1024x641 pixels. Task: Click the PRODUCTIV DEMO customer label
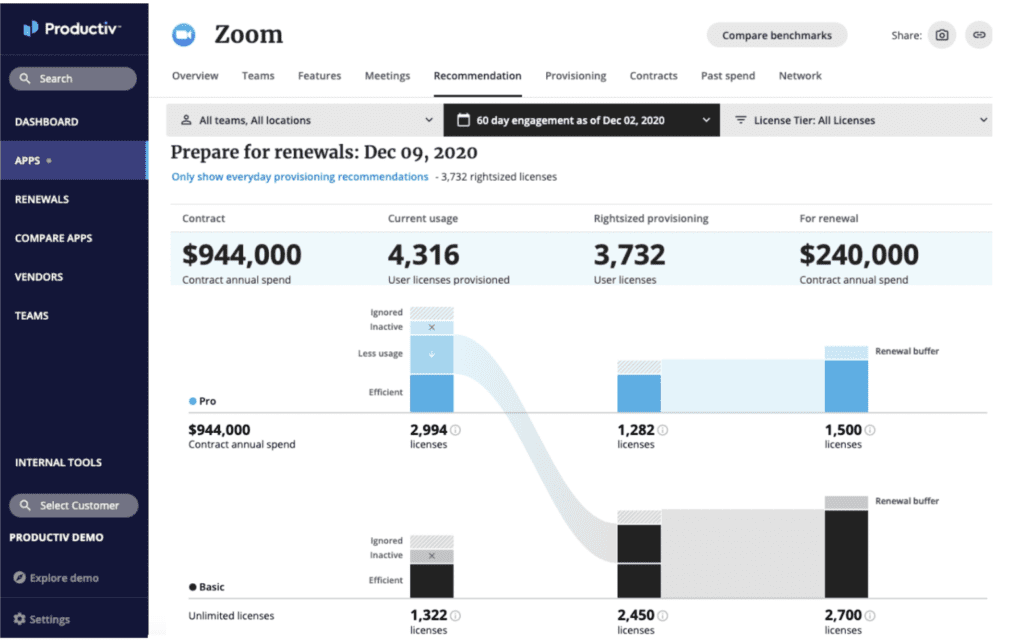point(56,537)
